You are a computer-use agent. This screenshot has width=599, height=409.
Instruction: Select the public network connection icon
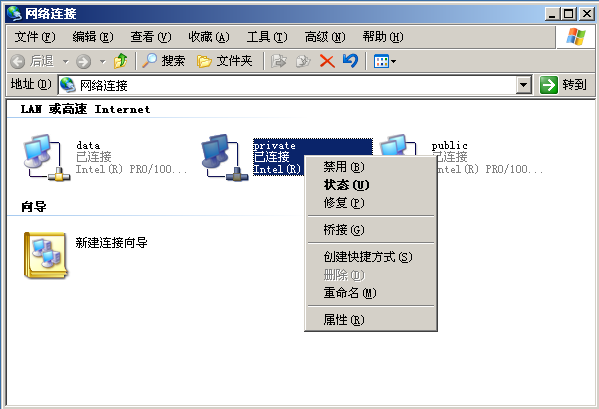click(x=398, y=145)
